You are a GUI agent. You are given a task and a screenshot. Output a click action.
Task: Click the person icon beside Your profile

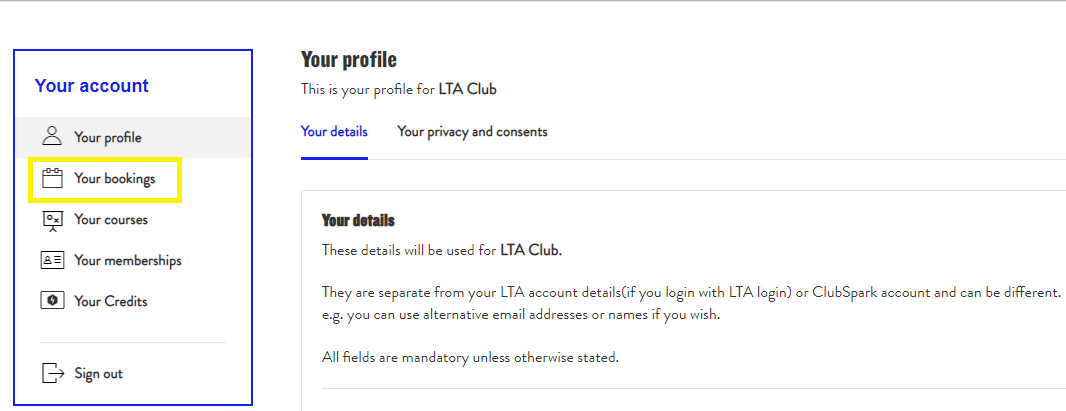click(x=52, y=136)
